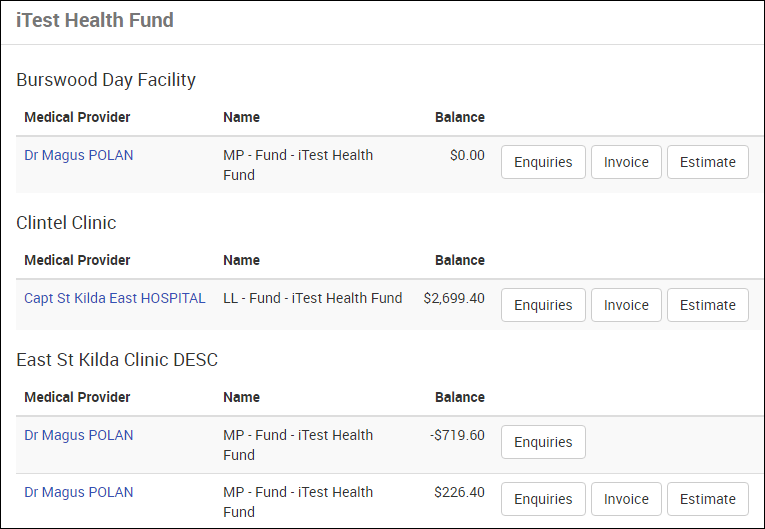The image size is (765, 529).
Task: Open Invoice in the Clintel Clinic row
Action: coord(626,305)
